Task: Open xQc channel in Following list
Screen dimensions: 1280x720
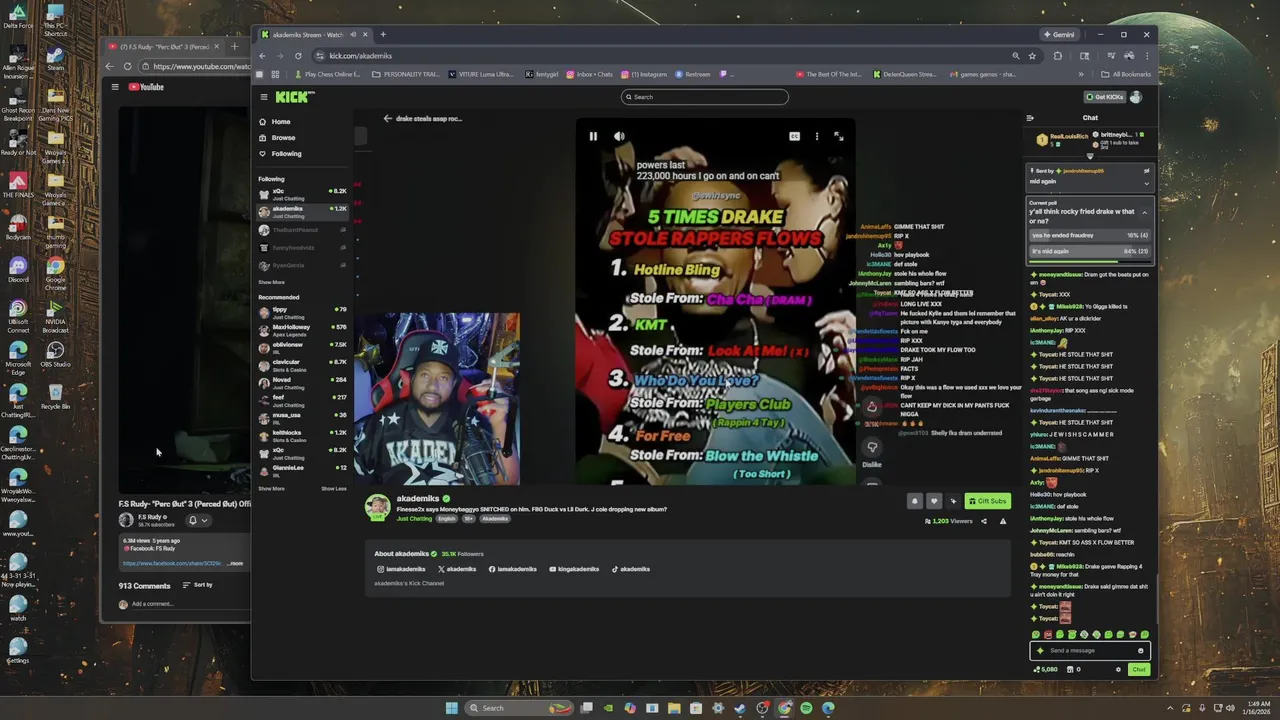Action: (x=302, y=194)
